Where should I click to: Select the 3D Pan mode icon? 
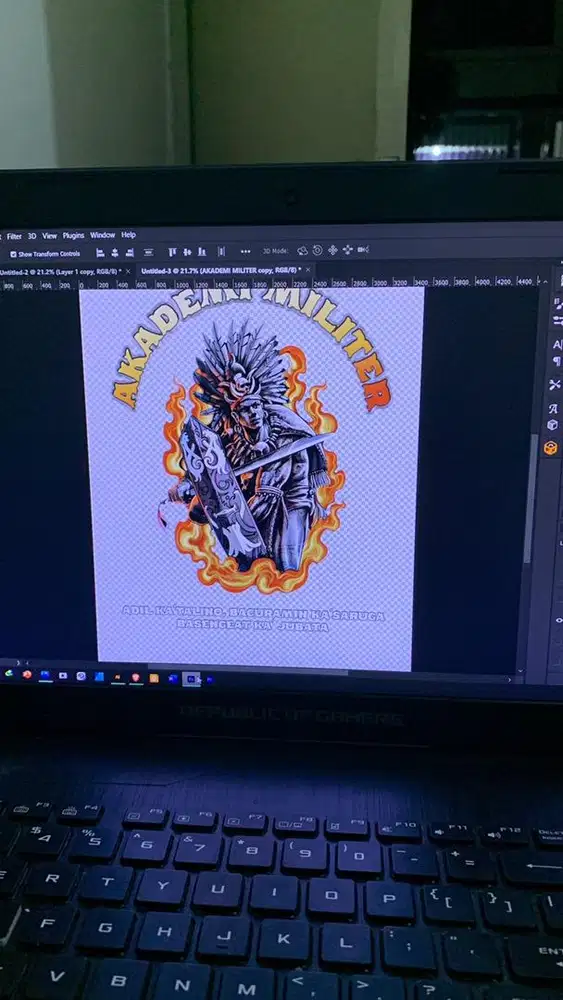pos(332,250)
